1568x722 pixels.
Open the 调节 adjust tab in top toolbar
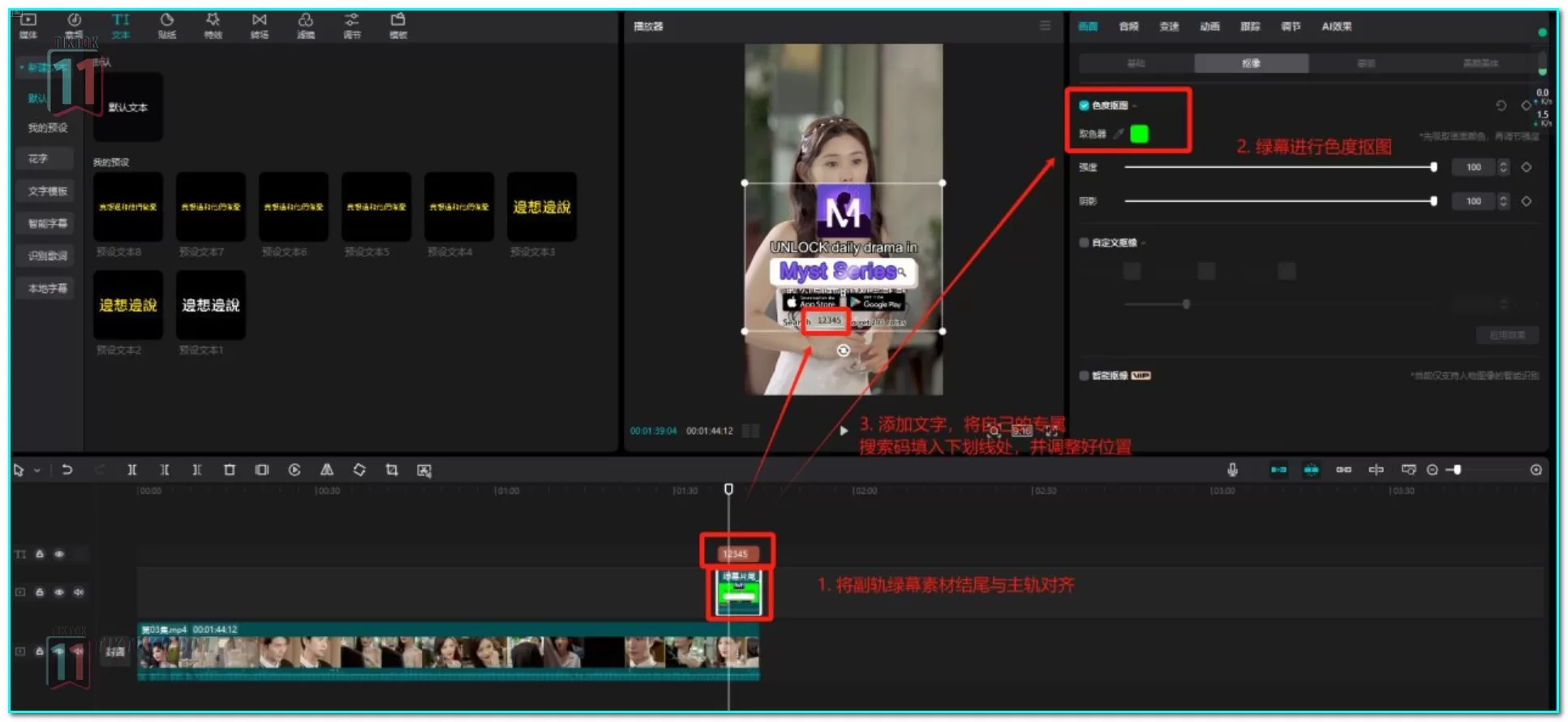[351, 26]
